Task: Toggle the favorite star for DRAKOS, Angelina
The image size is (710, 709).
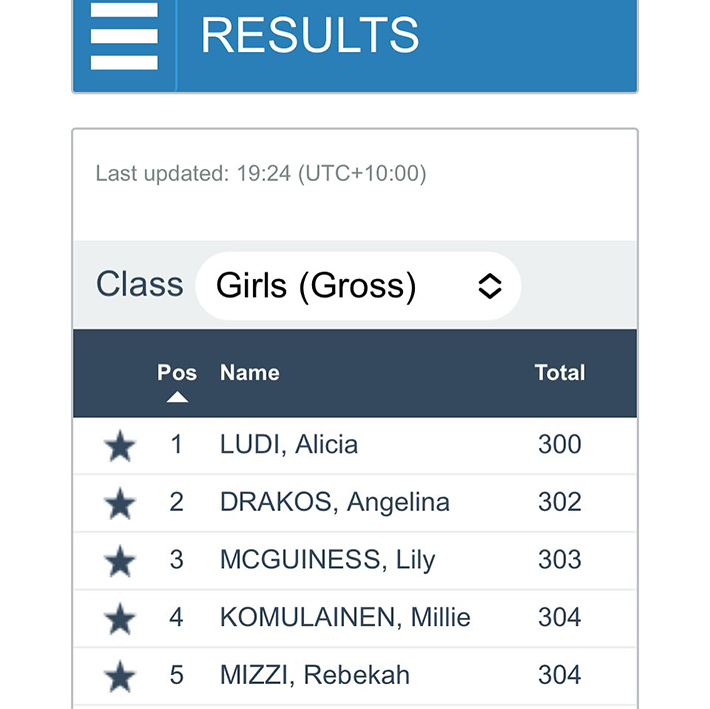Action: click(x=120, y=503)
